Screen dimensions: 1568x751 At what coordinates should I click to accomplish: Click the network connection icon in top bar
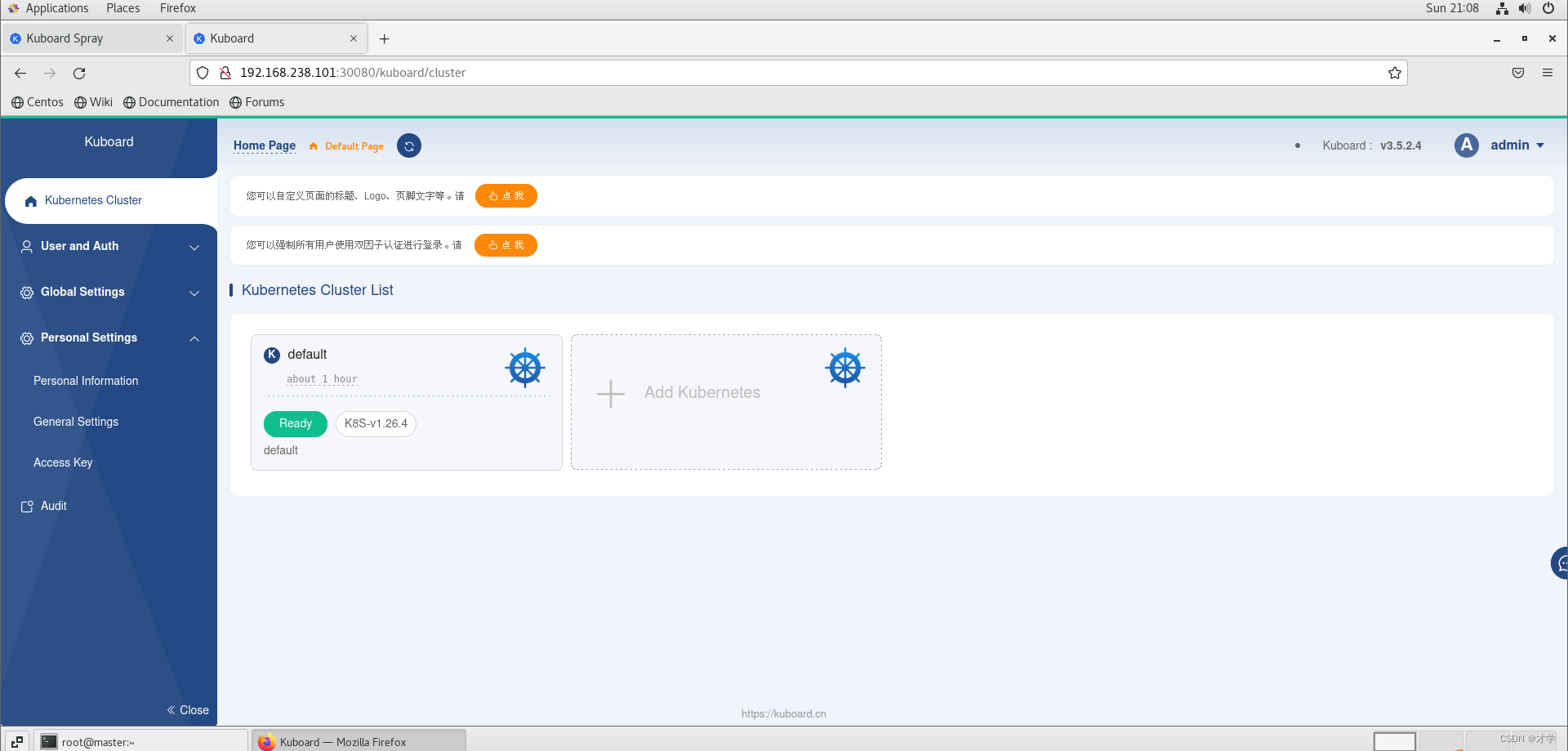tap(1502, 8)
